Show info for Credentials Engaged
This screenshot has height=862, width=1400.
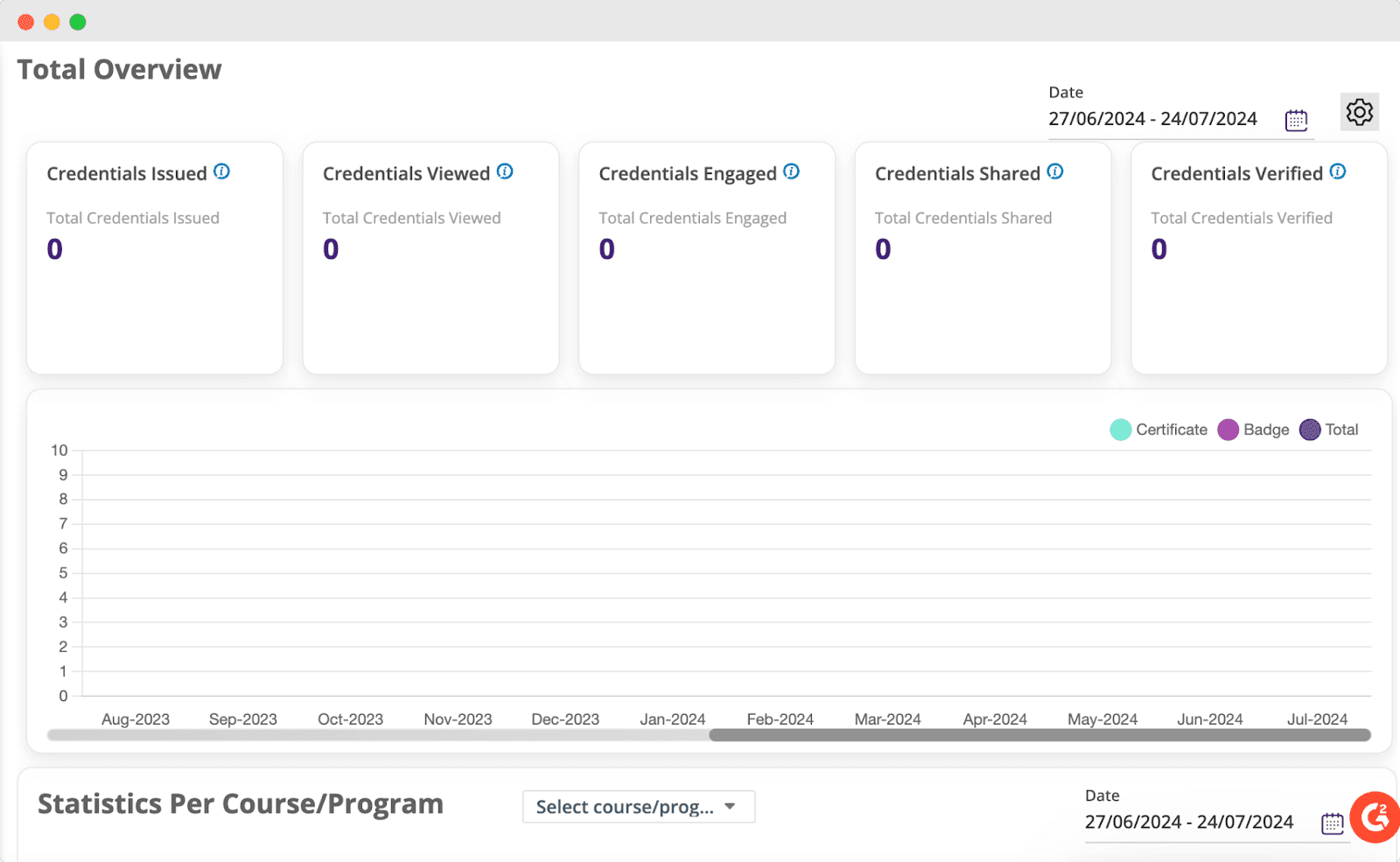(x=791, y=172)
